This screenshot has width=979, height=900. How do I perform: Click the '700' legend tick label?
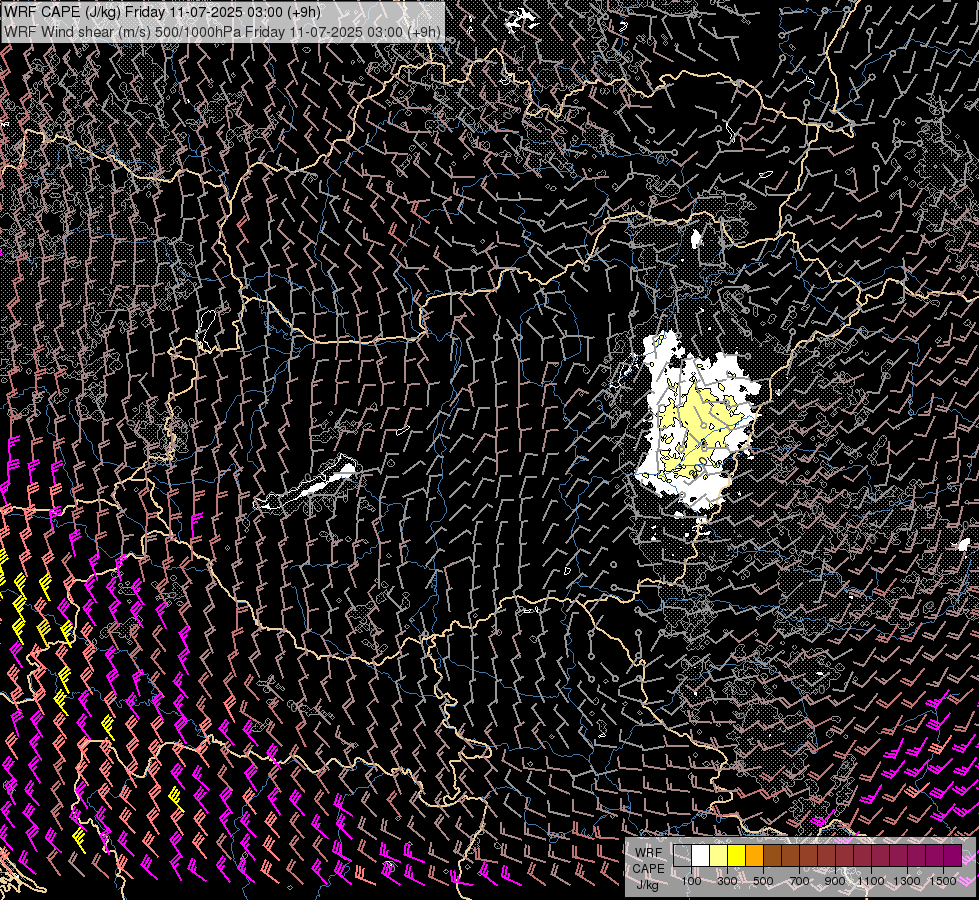[x=799, y=881]
